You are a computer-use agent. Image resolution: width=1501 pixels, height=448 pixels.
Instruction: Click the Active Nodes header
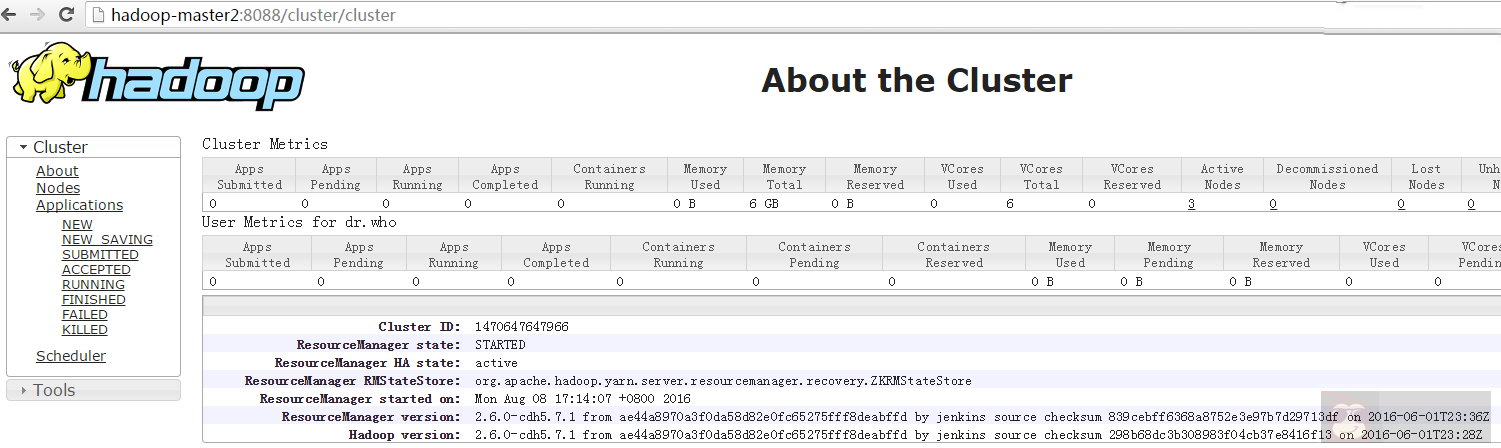[1222, 177]
